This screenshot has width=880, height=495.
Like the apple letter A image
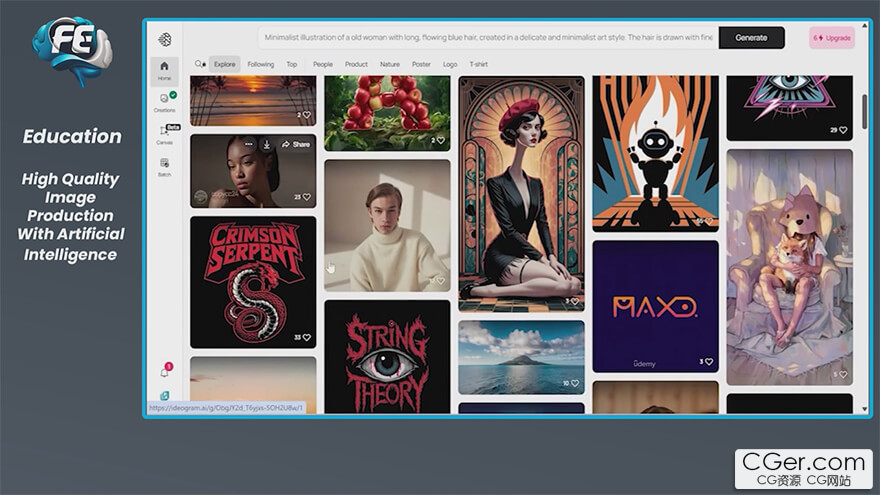441,140
